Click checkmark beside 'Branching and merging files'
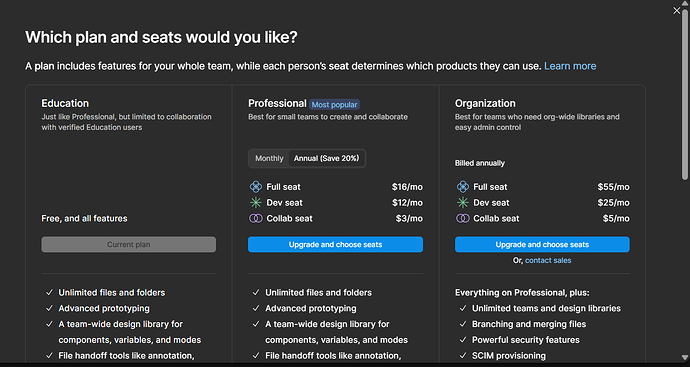The height and width of the screenshot is (367, 690). (462, 324)
